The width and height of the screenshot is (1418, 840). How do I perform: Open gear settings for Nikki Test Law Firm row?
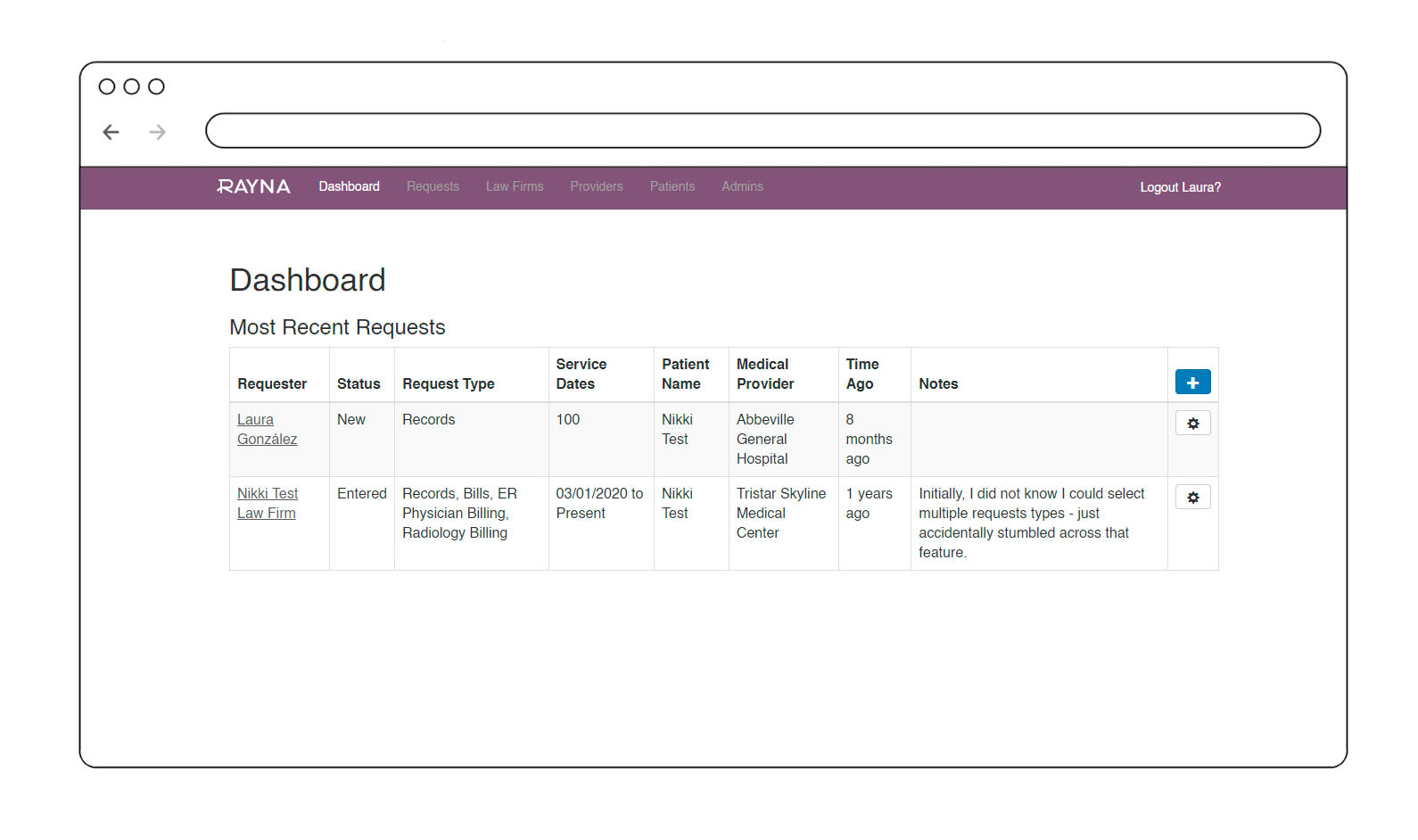point(1192,497)
